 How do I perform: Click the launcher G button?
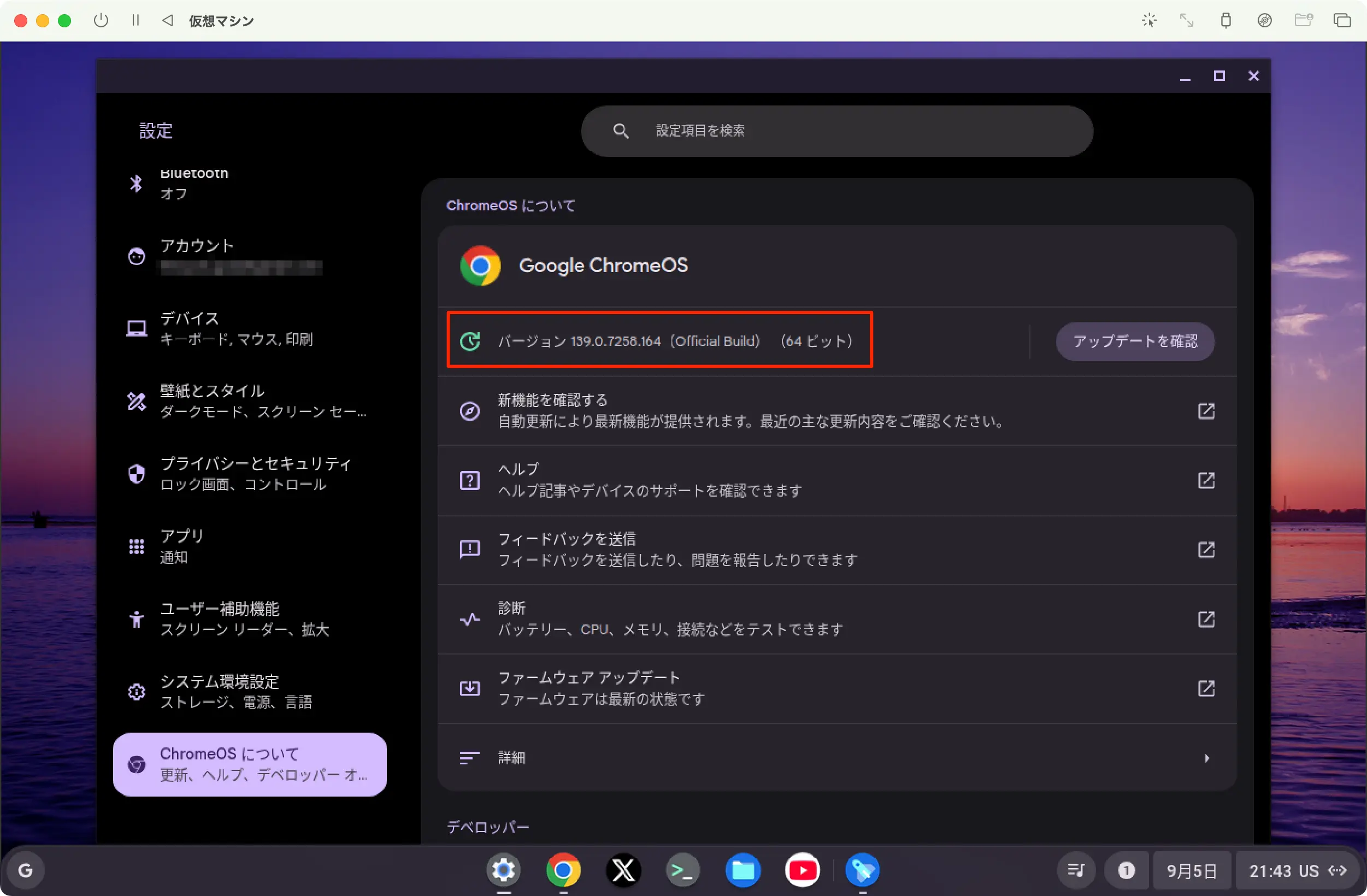26,871
